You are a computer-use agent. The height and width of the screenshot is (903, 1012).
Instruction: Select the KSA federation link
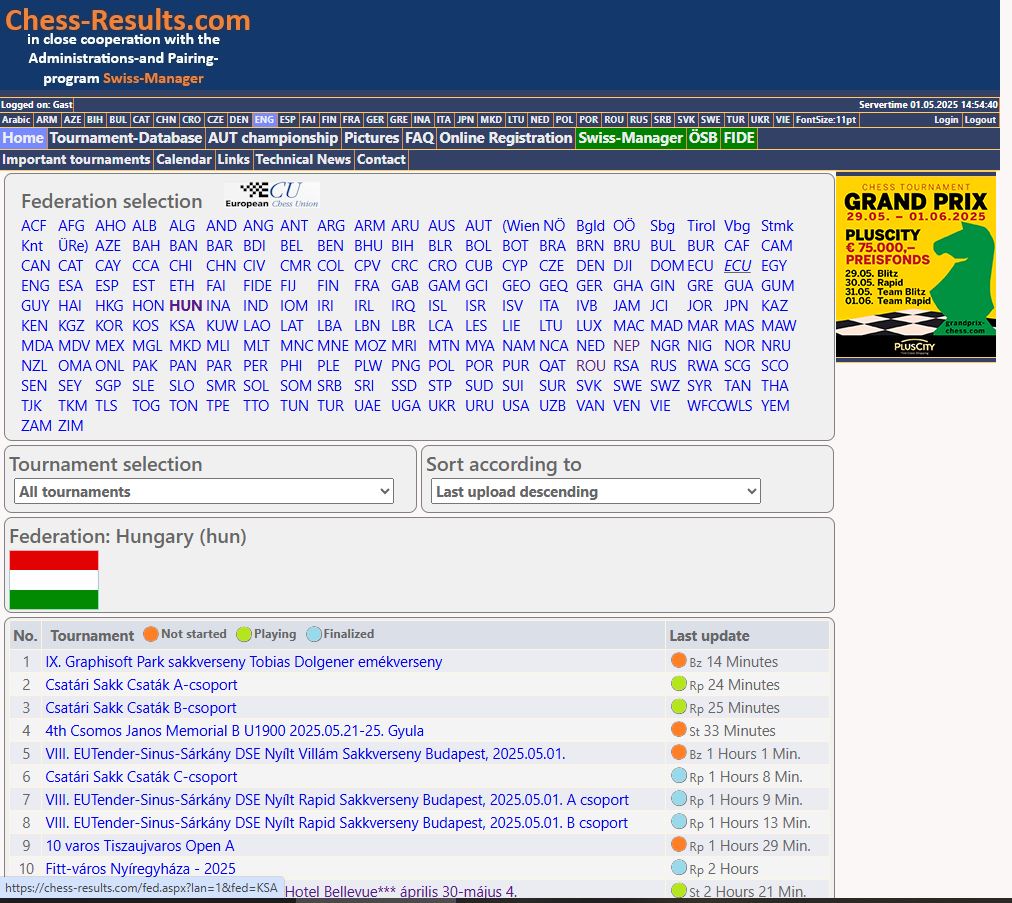click(182, 326)
